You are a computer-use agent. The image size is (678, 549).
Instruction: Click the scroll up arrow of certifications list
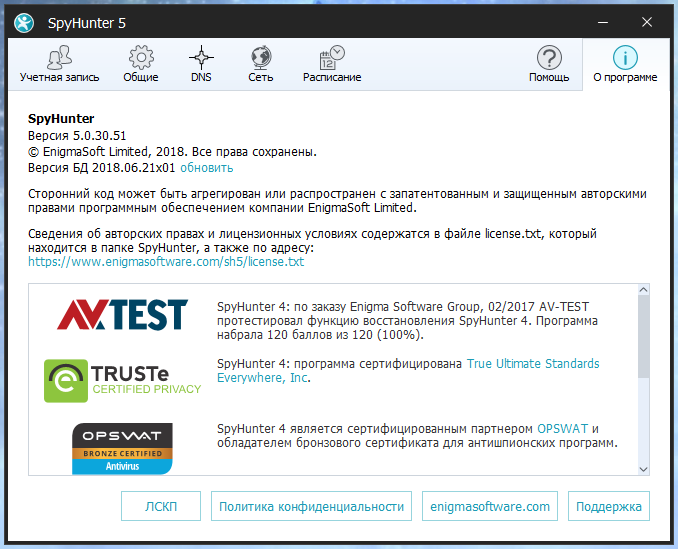(x=643, y=290)
